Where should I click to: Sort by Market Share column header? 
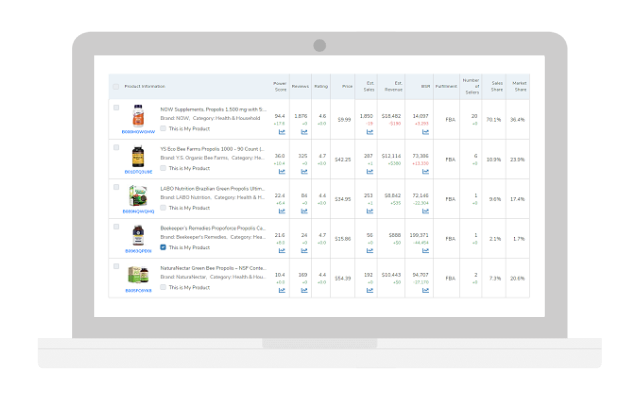(517, 86)
